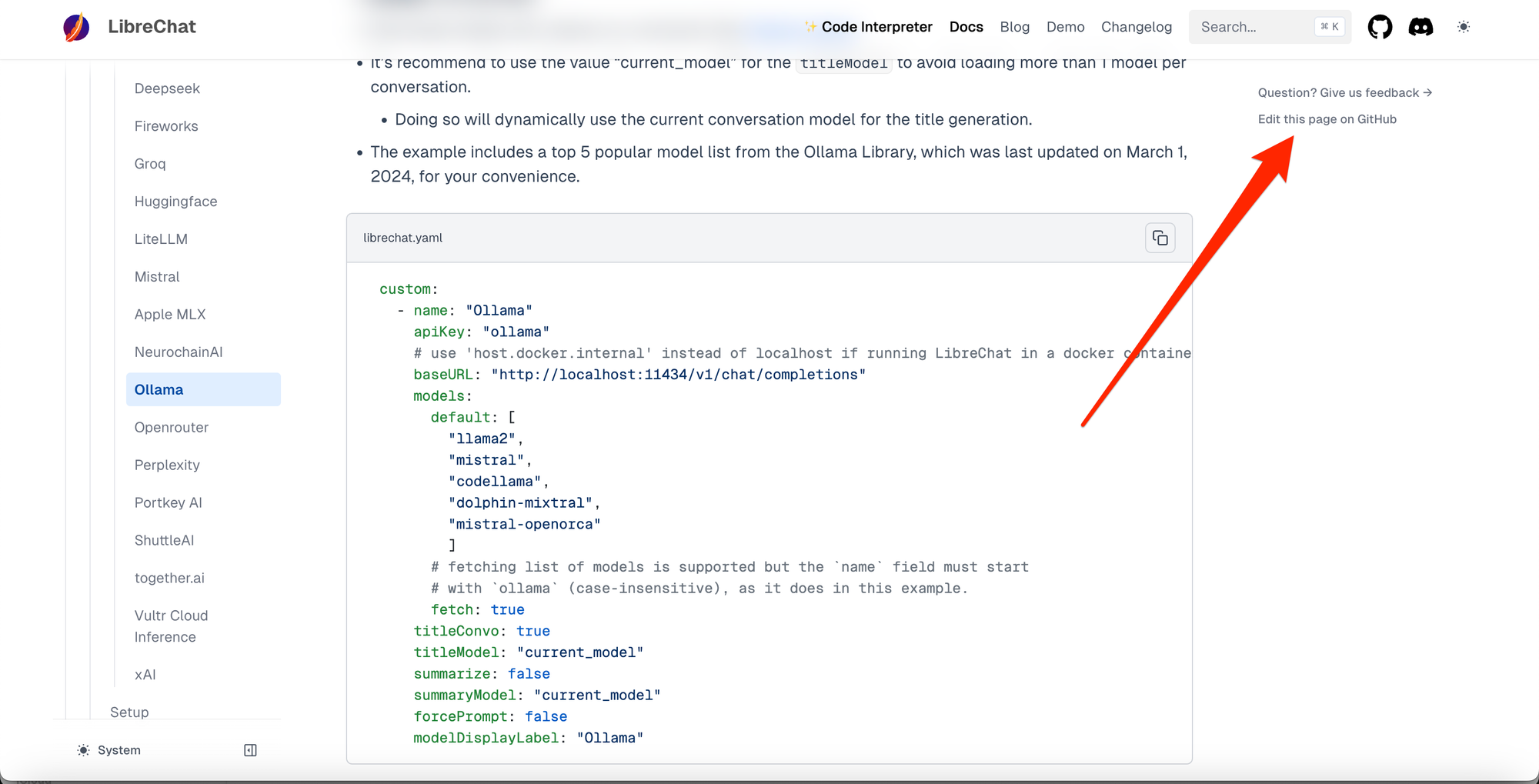Toggle dark mode with the sun icon
The image size is (1539, 784).
(1463, 27)
